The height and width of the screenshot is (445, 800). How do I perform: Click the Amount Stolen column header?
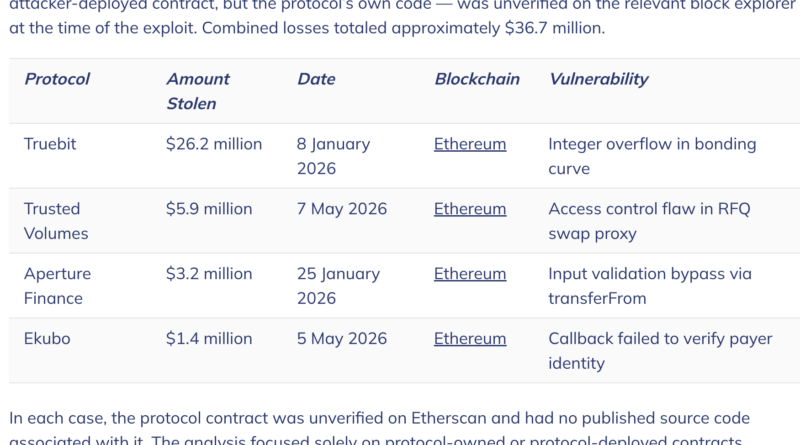[x=198, y=91]
